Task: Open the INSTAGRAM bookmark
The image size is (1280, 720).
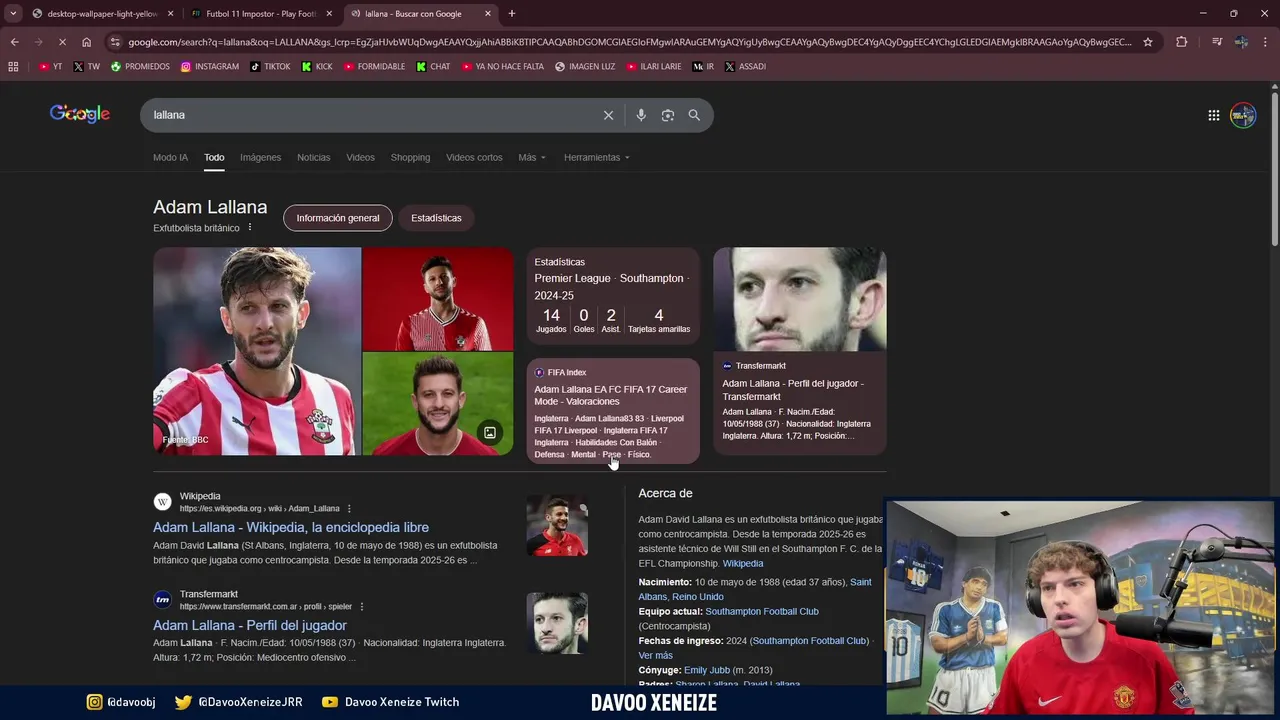Action: tap(210, 67)
